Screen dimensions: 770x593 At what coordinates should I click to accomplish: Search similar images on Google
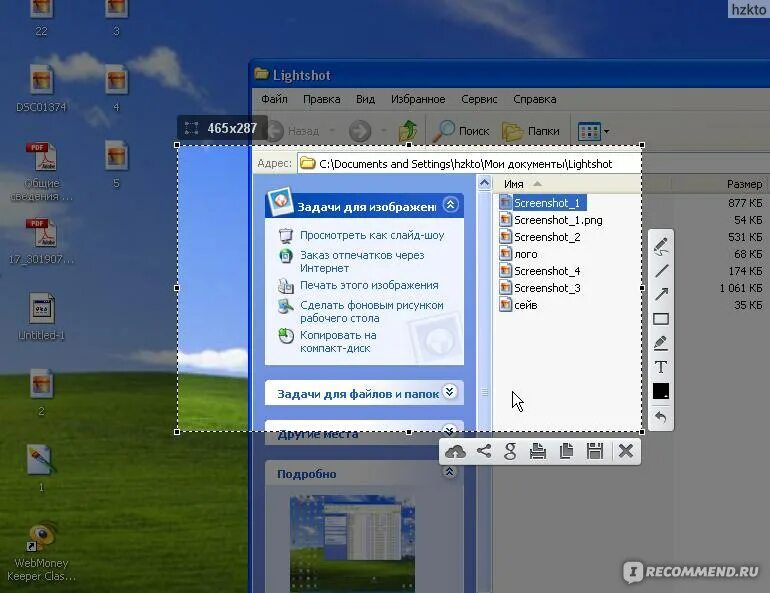tap(510, 451)
